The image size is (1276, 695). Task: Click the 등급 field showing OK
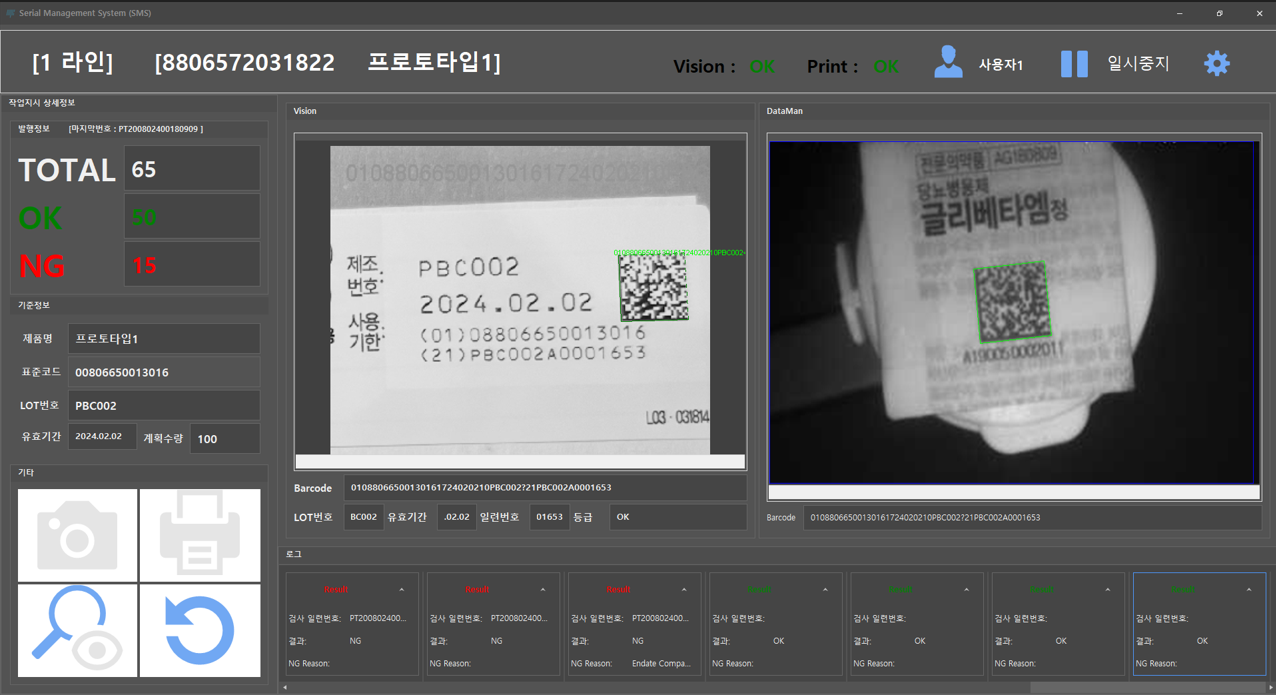pos(678,517)
